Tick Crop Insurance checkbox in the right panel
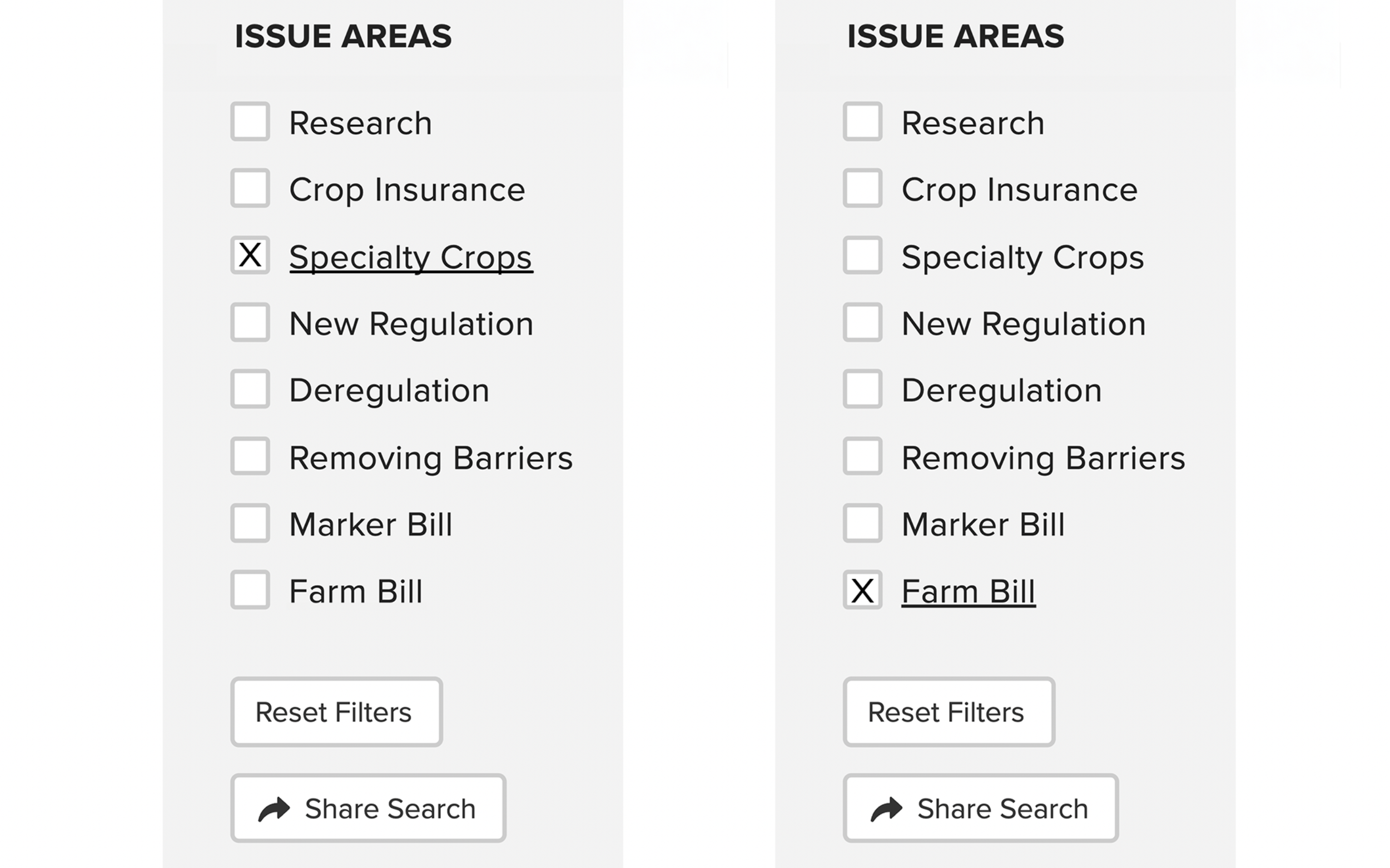This screenshot has height=868, width=1390. click(x=863, y=188)
